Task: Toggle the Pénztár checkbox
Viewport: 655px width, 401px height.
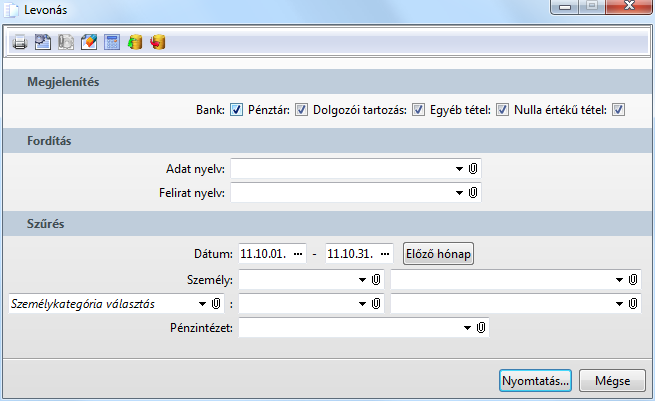Action: (301, 110)
